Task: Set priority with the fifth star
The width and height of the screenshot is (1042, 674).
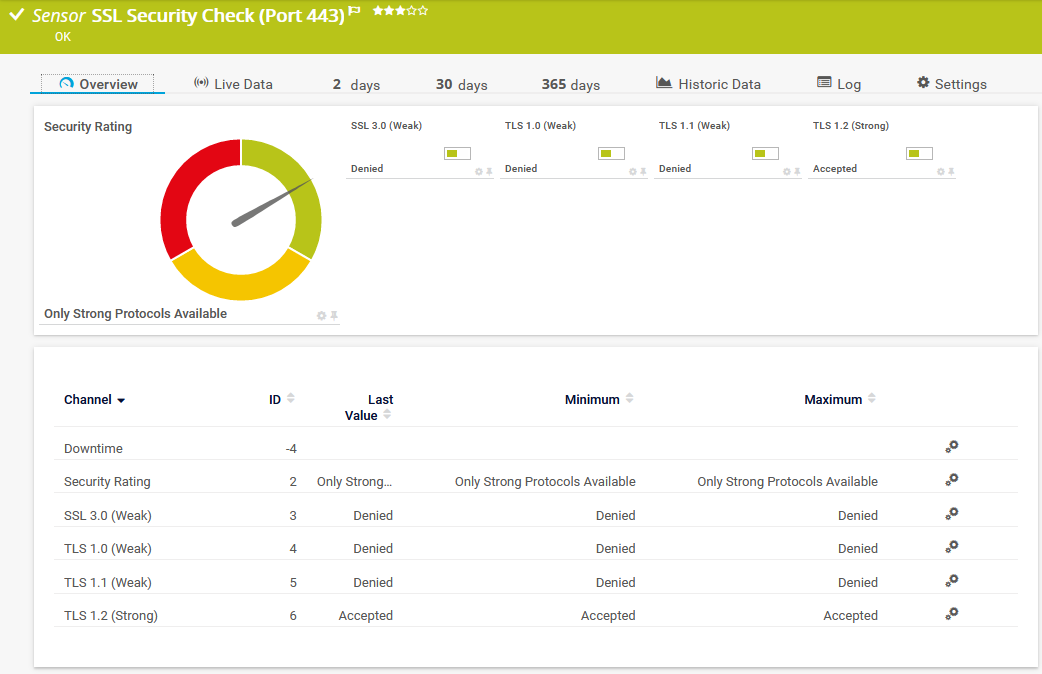Action: [x=424, y=10]
